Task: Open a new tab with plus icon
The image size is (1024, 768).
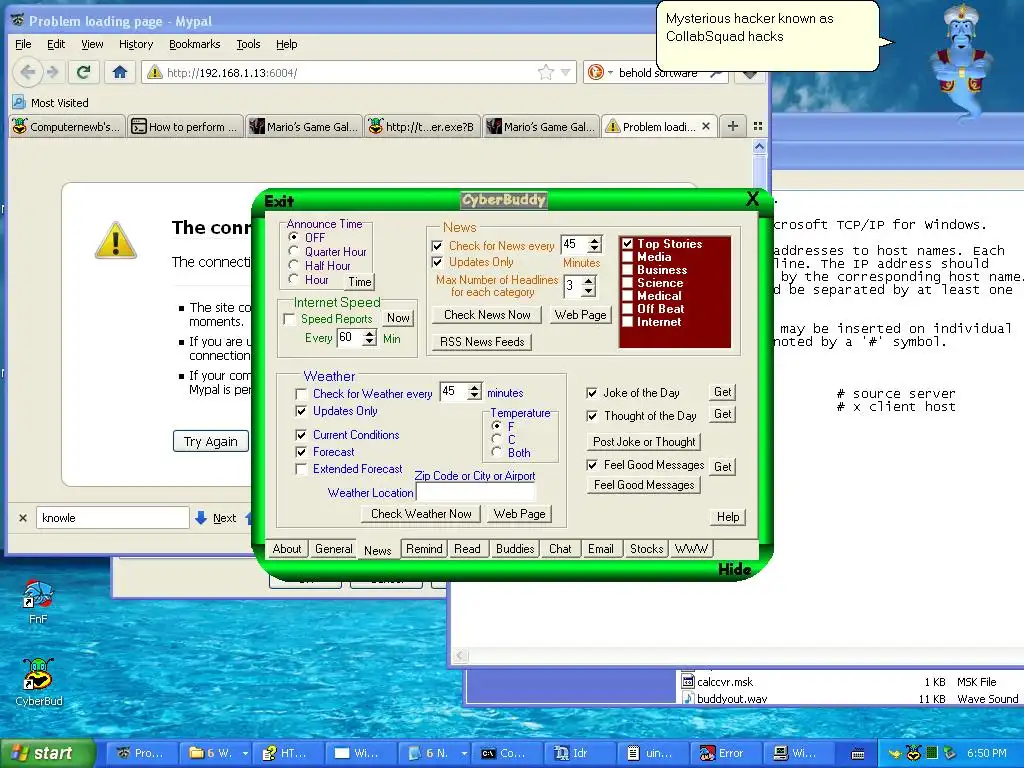Action: coord(733,126)
